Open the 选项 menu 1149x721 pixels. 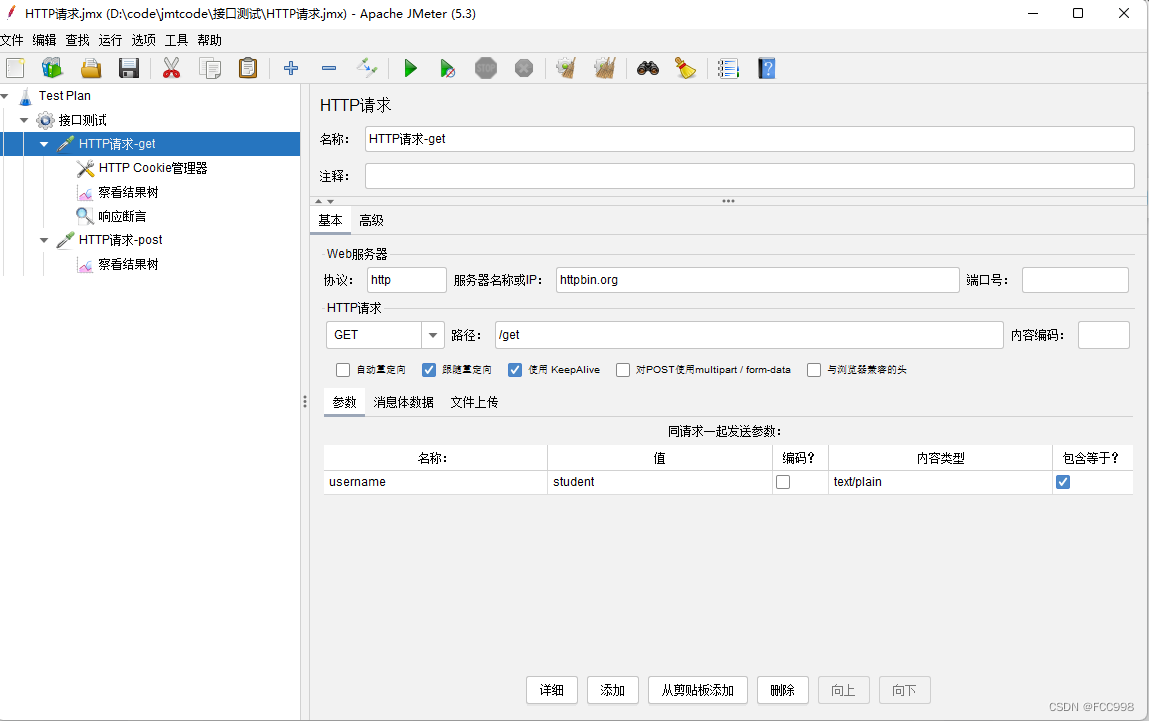click(143, 40)
